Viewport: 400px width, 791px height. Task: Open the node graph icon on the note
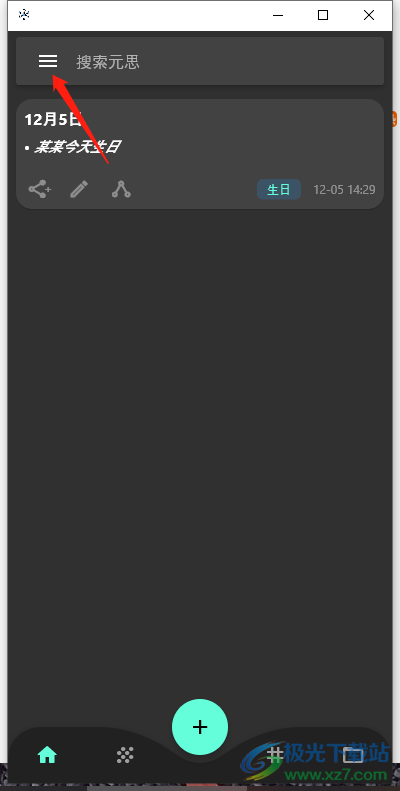(121, 189)
